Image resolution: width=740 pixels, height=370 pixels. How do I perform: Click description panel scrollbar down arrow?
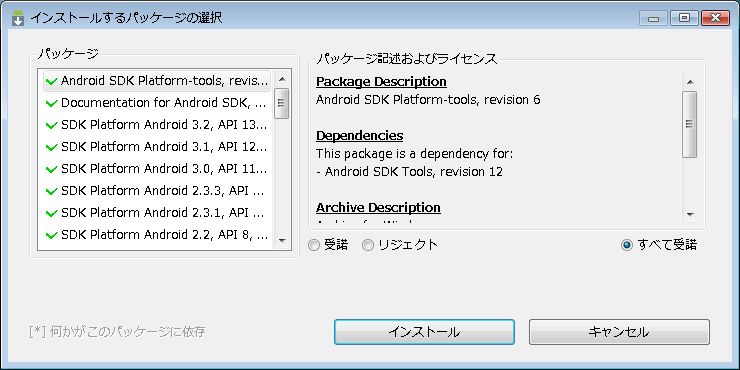(690, 215)
